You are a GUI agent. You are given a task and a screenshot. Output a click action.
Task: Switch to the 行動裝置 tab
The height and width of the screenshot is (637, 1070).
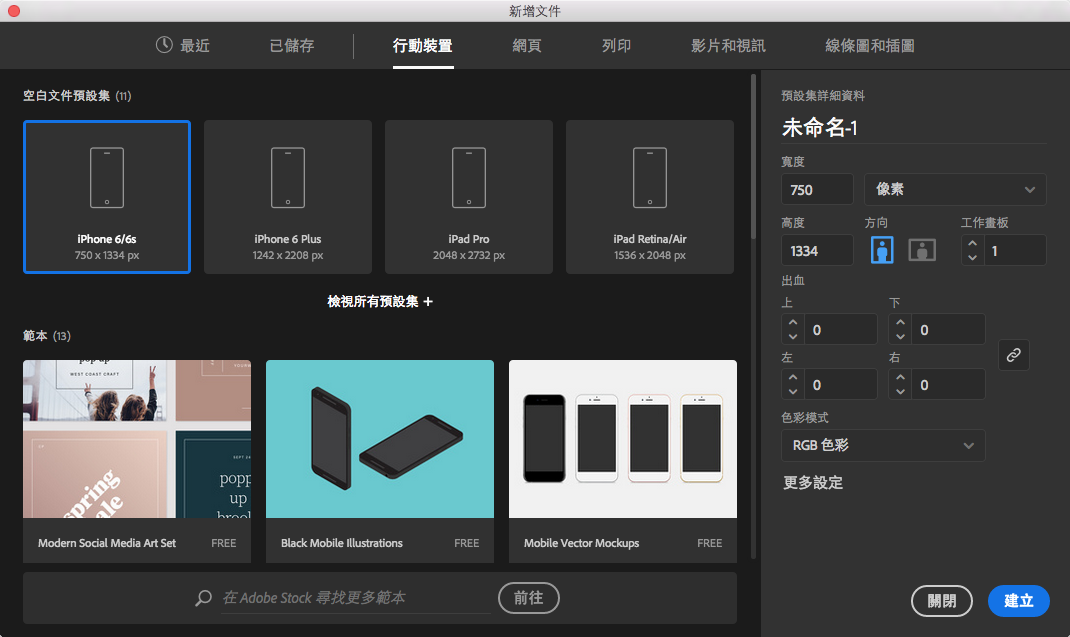[x=422, y=46]
